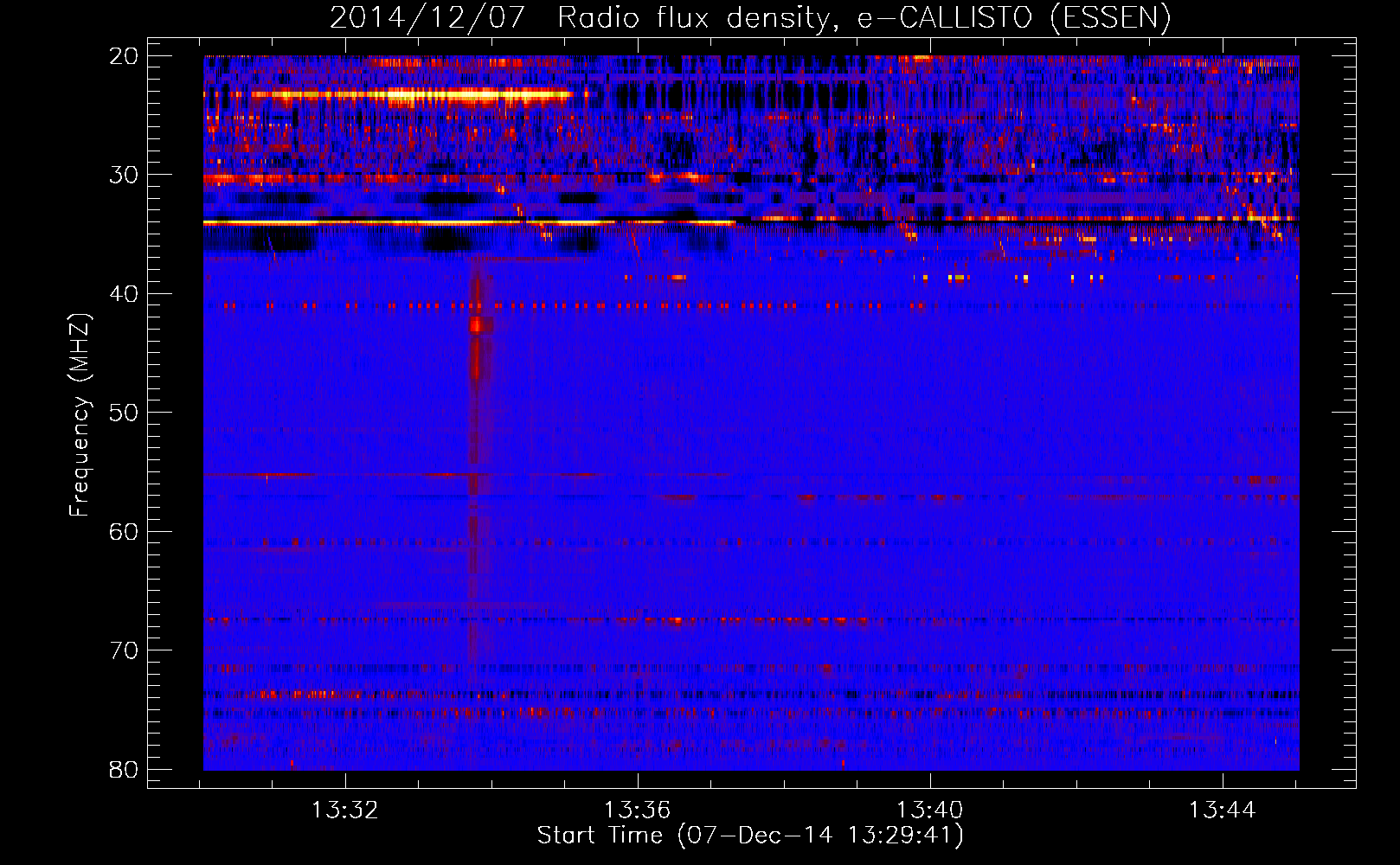Click the 30 frequency tick label
The image size is (1400, 865).
pyautogui.click(x=124, y=175)
